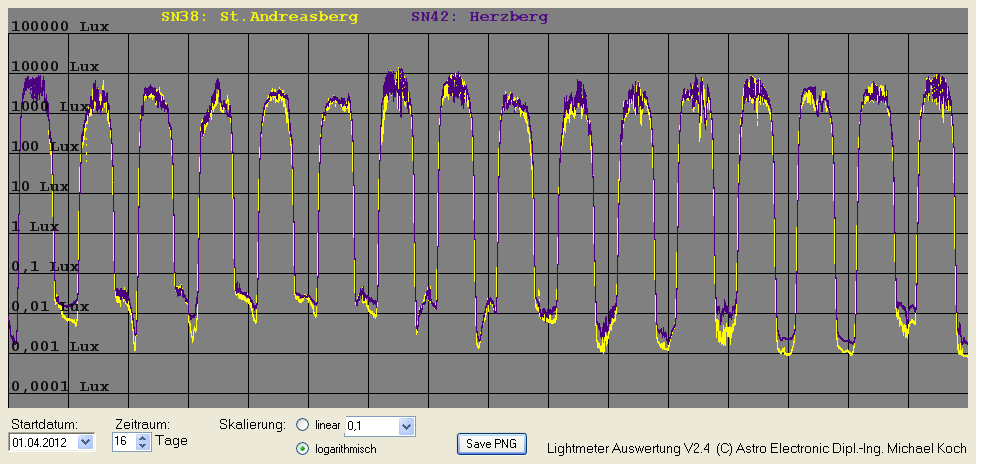
Task: Click the 10 Lux axis label
Action: point(41,186)
